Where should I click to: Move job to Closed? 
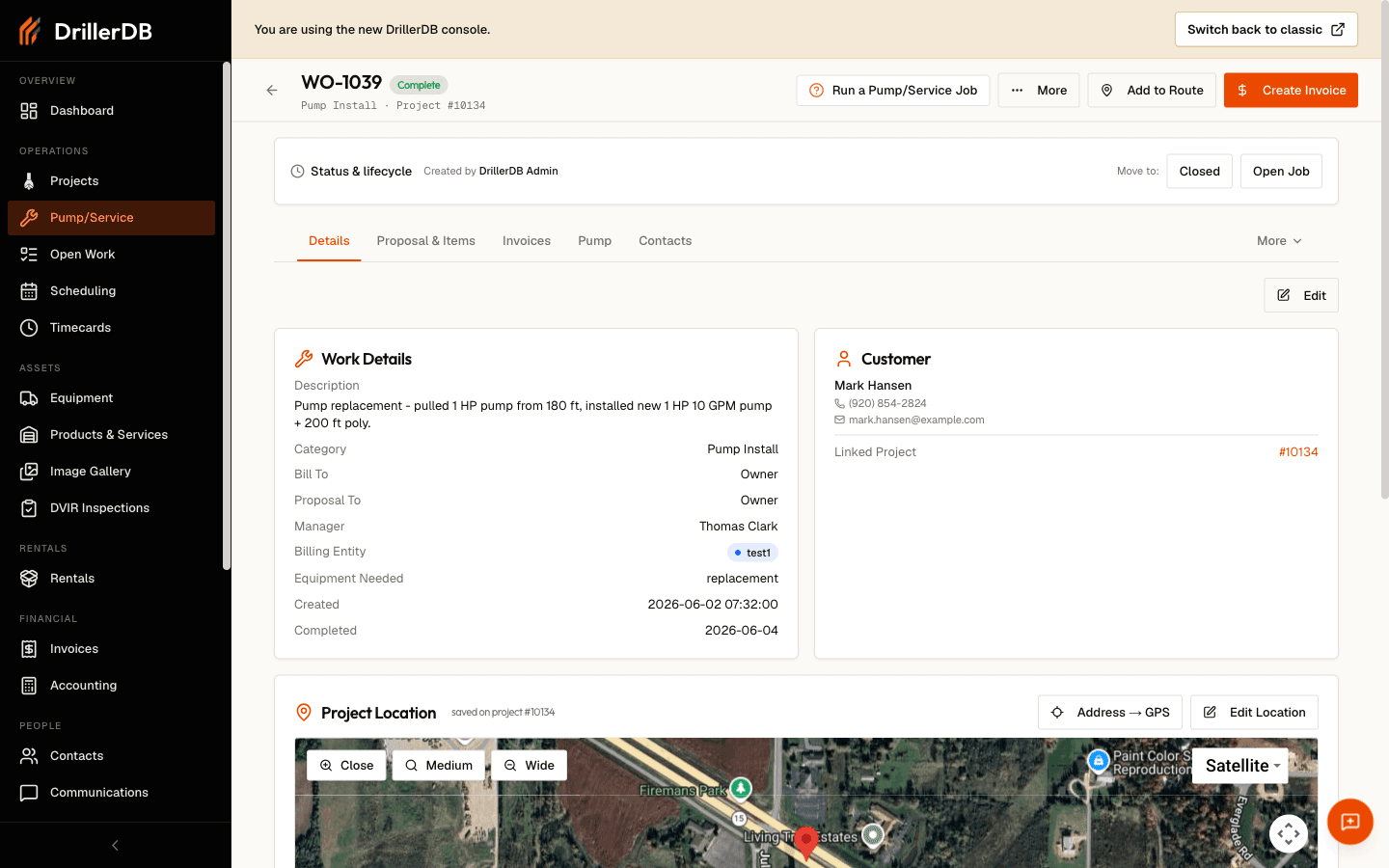pos(1200,172)
